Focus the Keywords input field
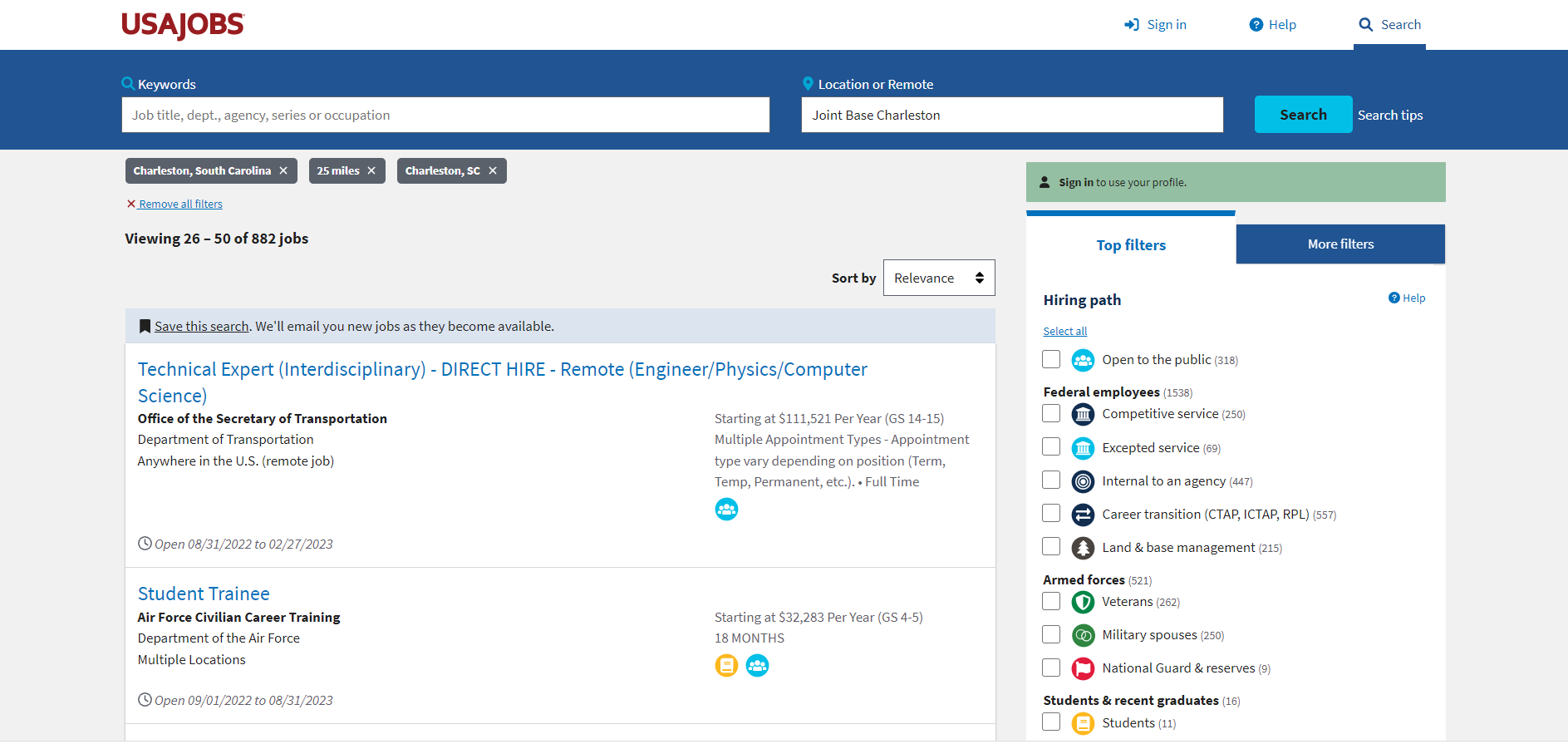Screen dimensions: 1568x744 coord(445,115)
